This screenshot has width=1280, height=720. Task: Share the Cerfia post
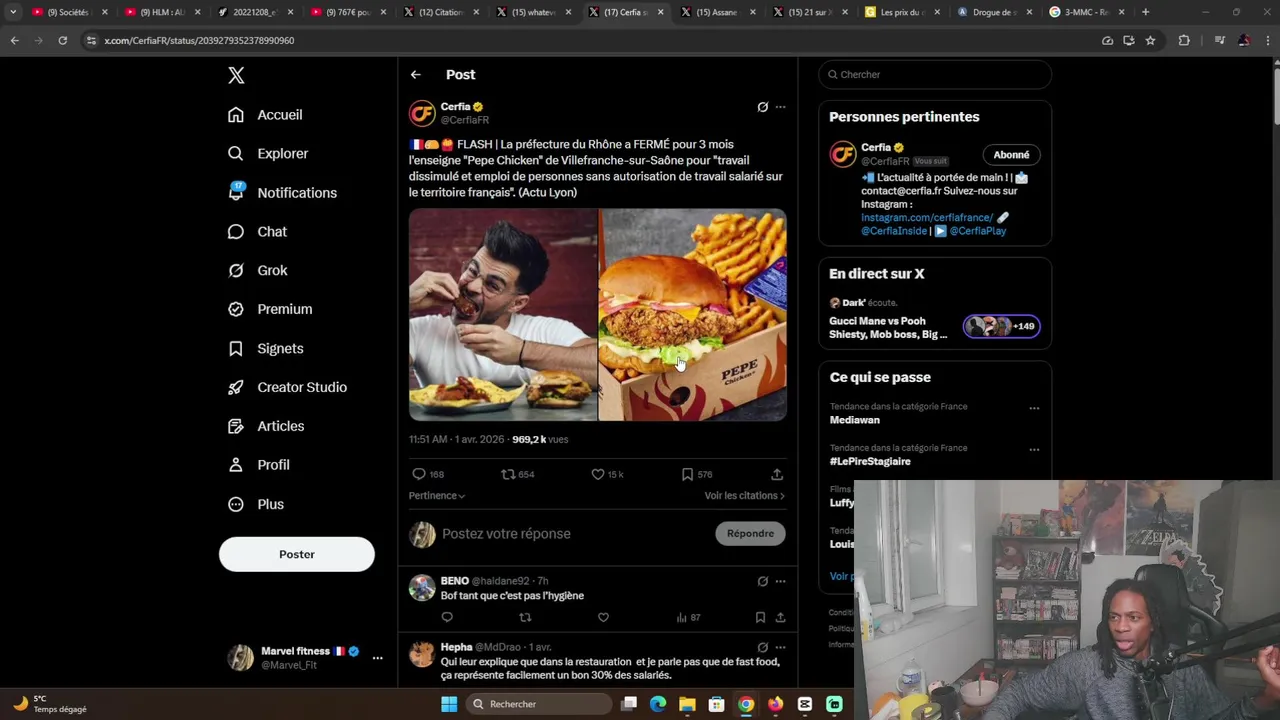[x=777, y=474]
